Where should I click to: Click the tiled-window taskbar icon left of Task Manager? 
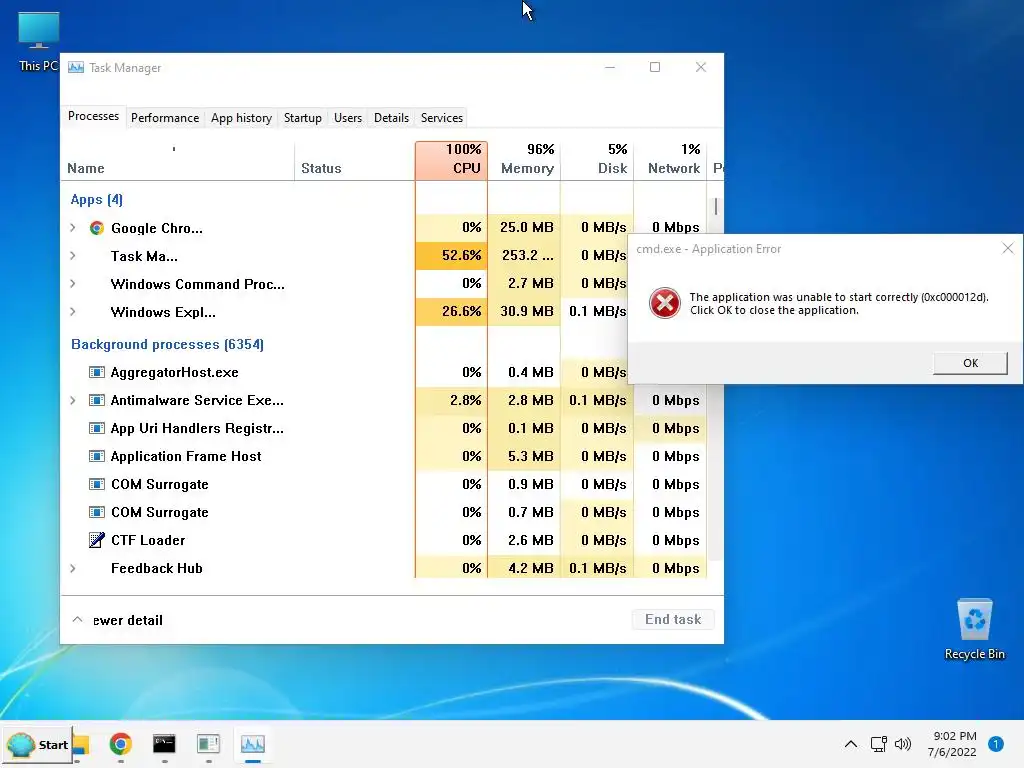point(208,744)
